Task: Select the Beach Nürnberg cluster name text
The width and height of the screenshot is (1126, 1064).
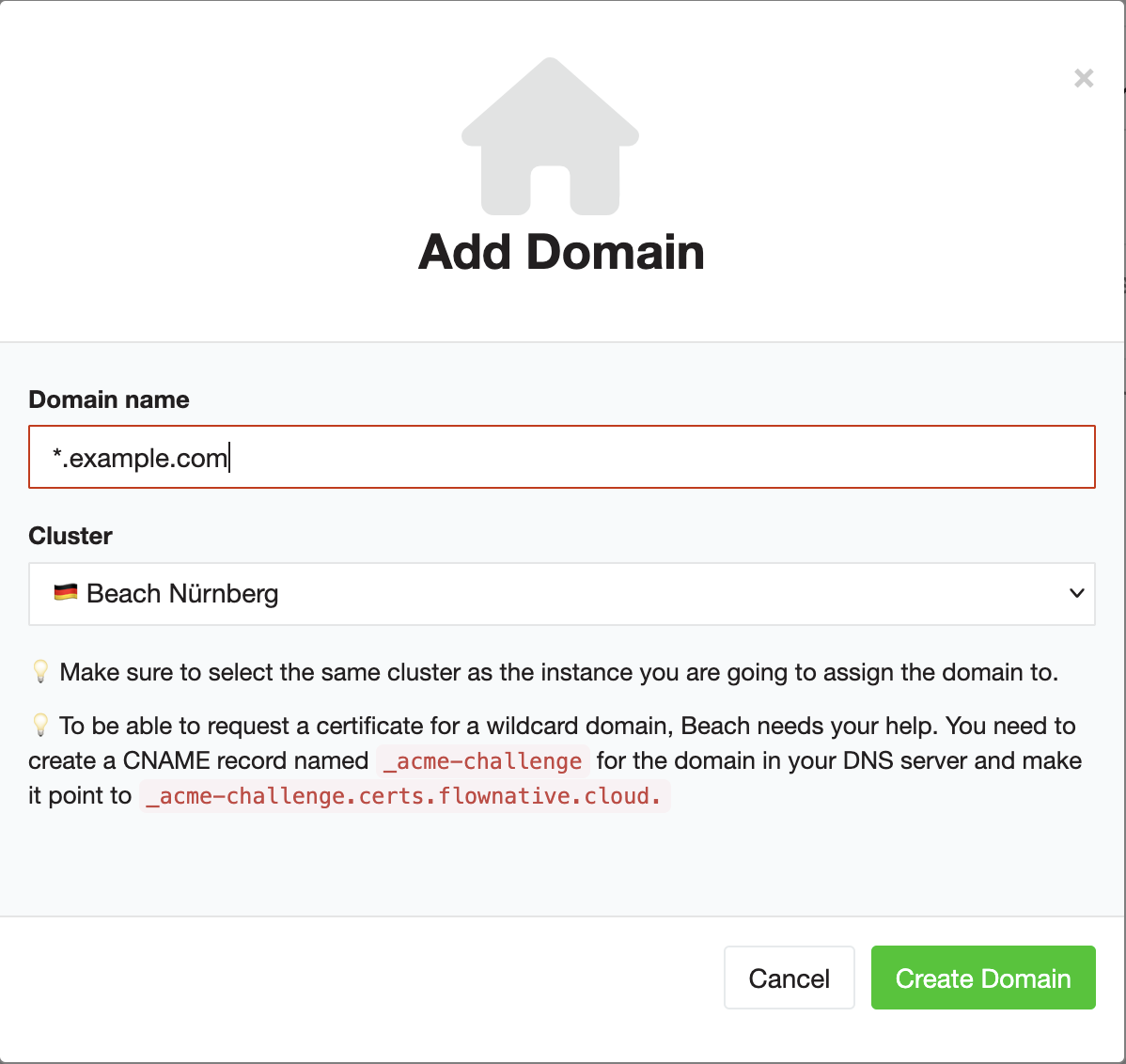Action: click(182, 594)
